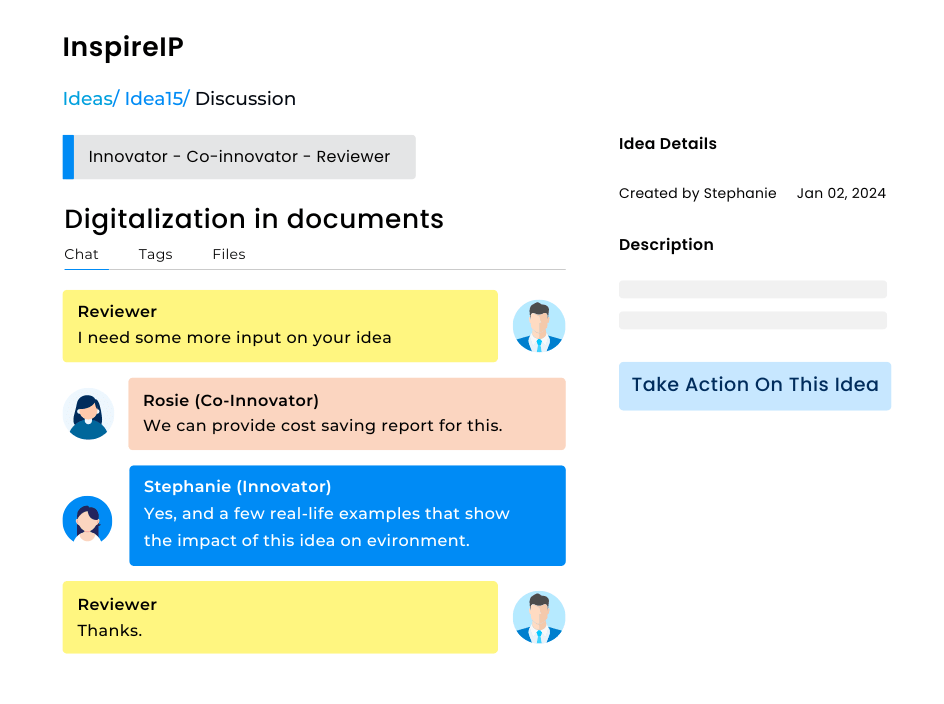Go to Ideas in the breadcrumb
This screenshot has width=944, height=704.
pos(90,99)
